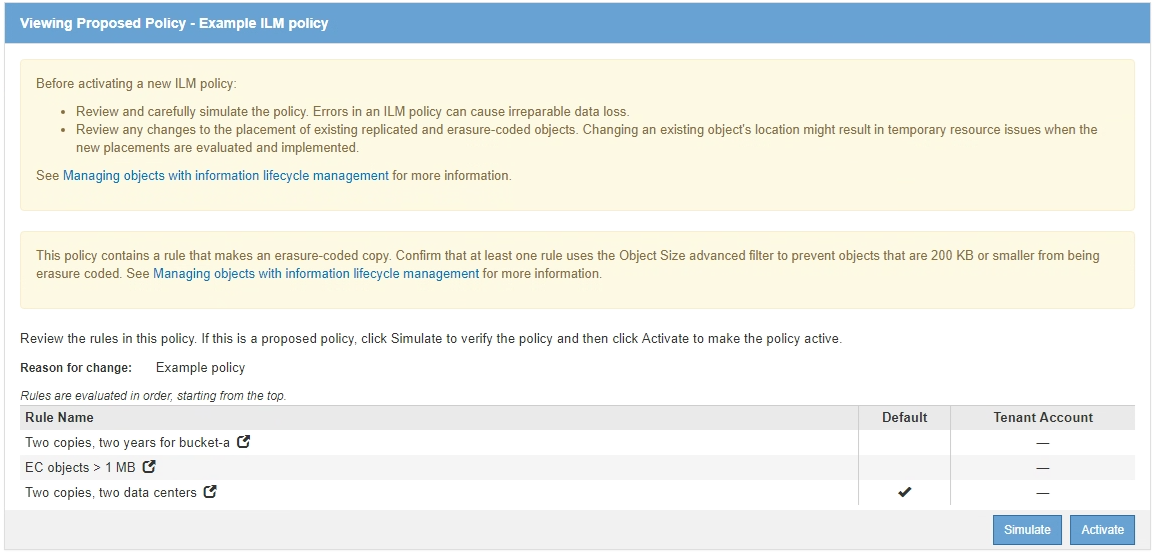
Task: Select rule name Two copies, two data centers
Action: click(x=110, y=492)
